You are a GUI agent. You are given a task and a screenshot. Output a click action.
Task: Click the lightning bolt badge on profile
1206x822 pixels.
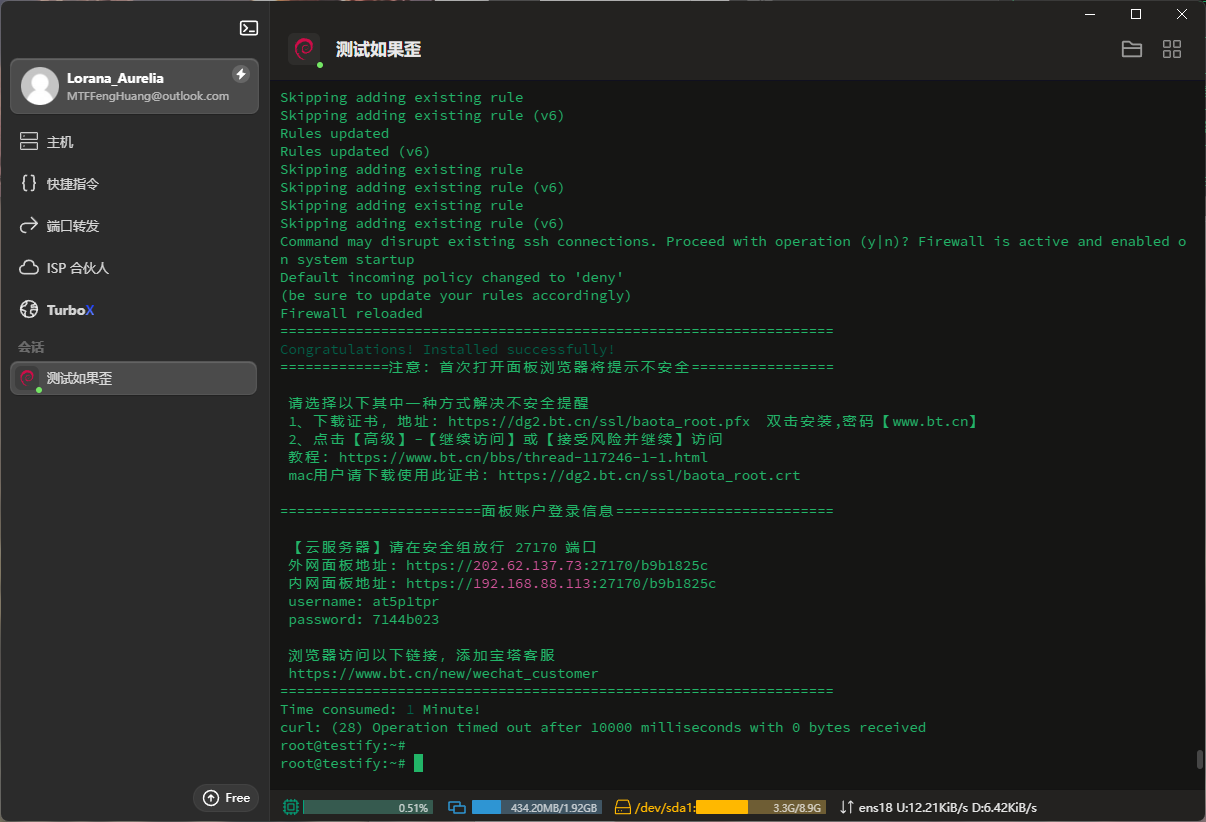240,74
